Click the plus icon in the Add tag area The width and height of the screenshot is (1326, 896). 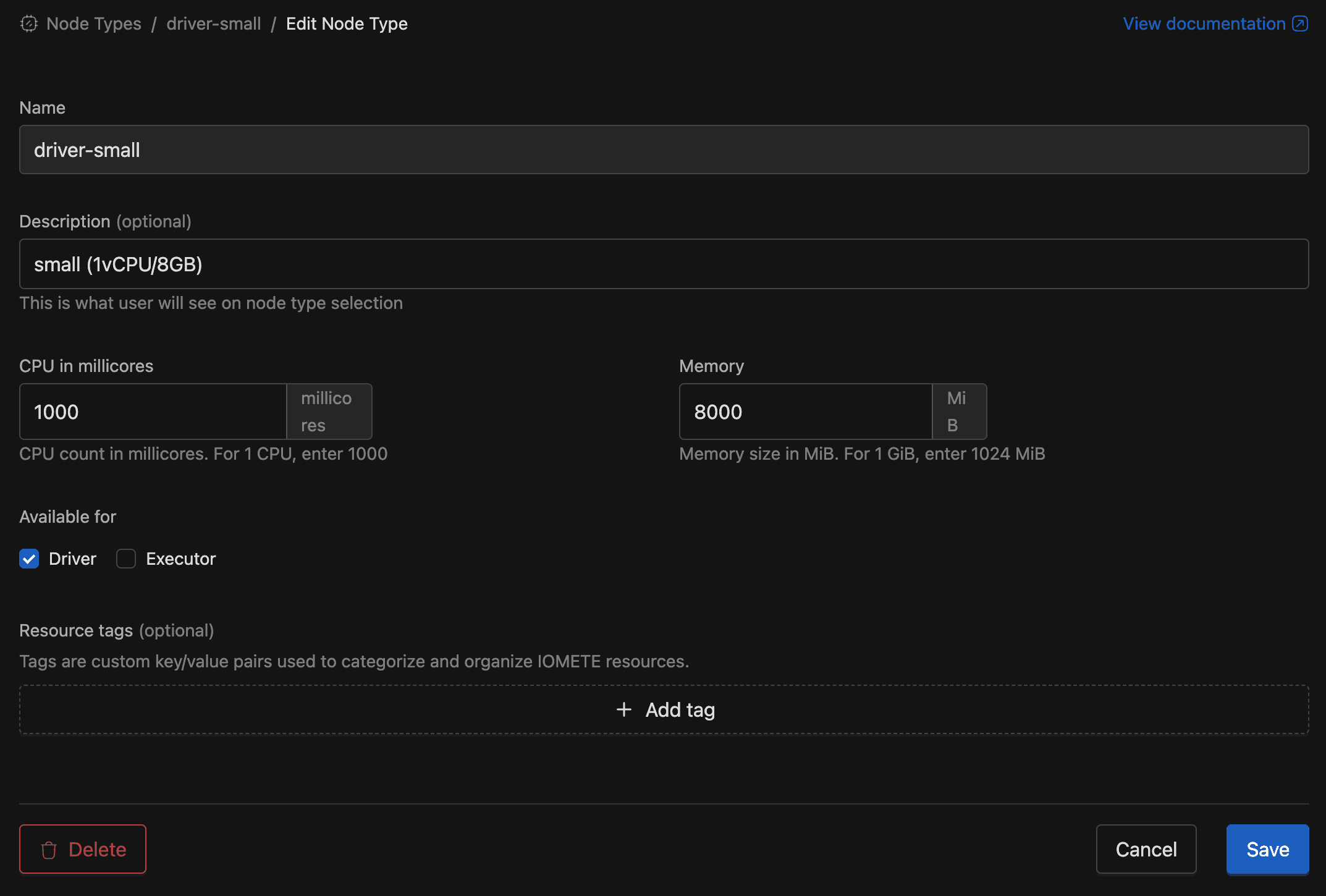[623, 710]
